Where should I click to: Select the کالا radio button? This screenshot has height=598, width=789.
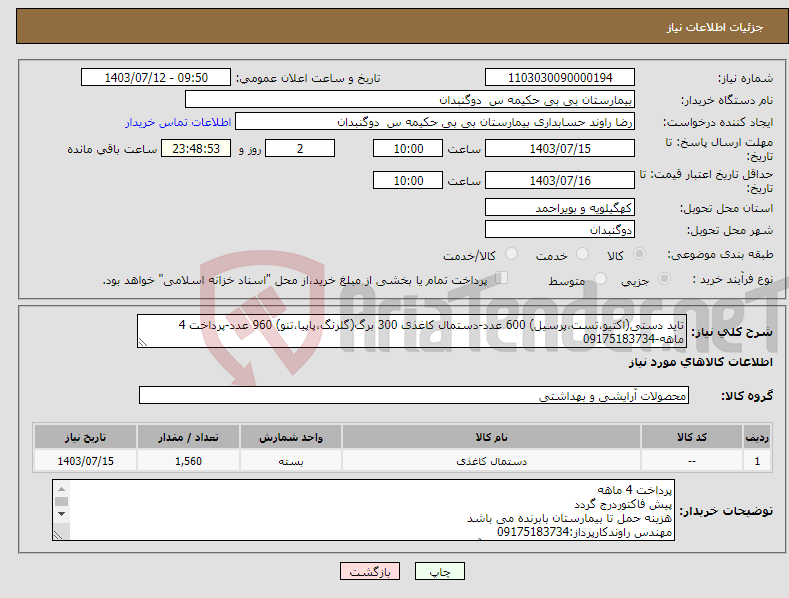point(639,254)
